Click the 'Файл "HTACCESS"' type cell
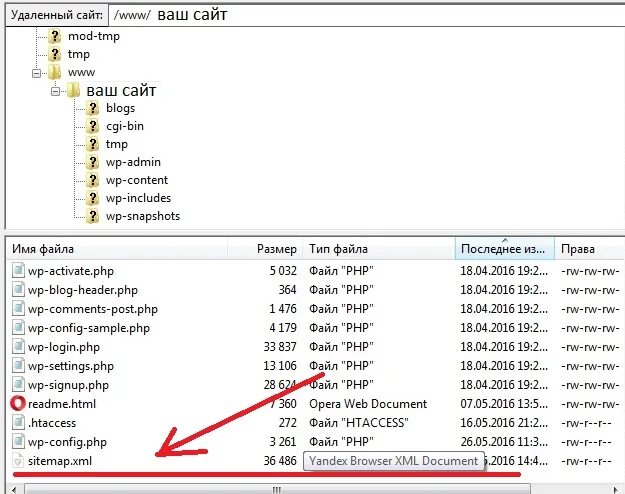This screenshot has height=494, width=625. [x=359, y=423]
